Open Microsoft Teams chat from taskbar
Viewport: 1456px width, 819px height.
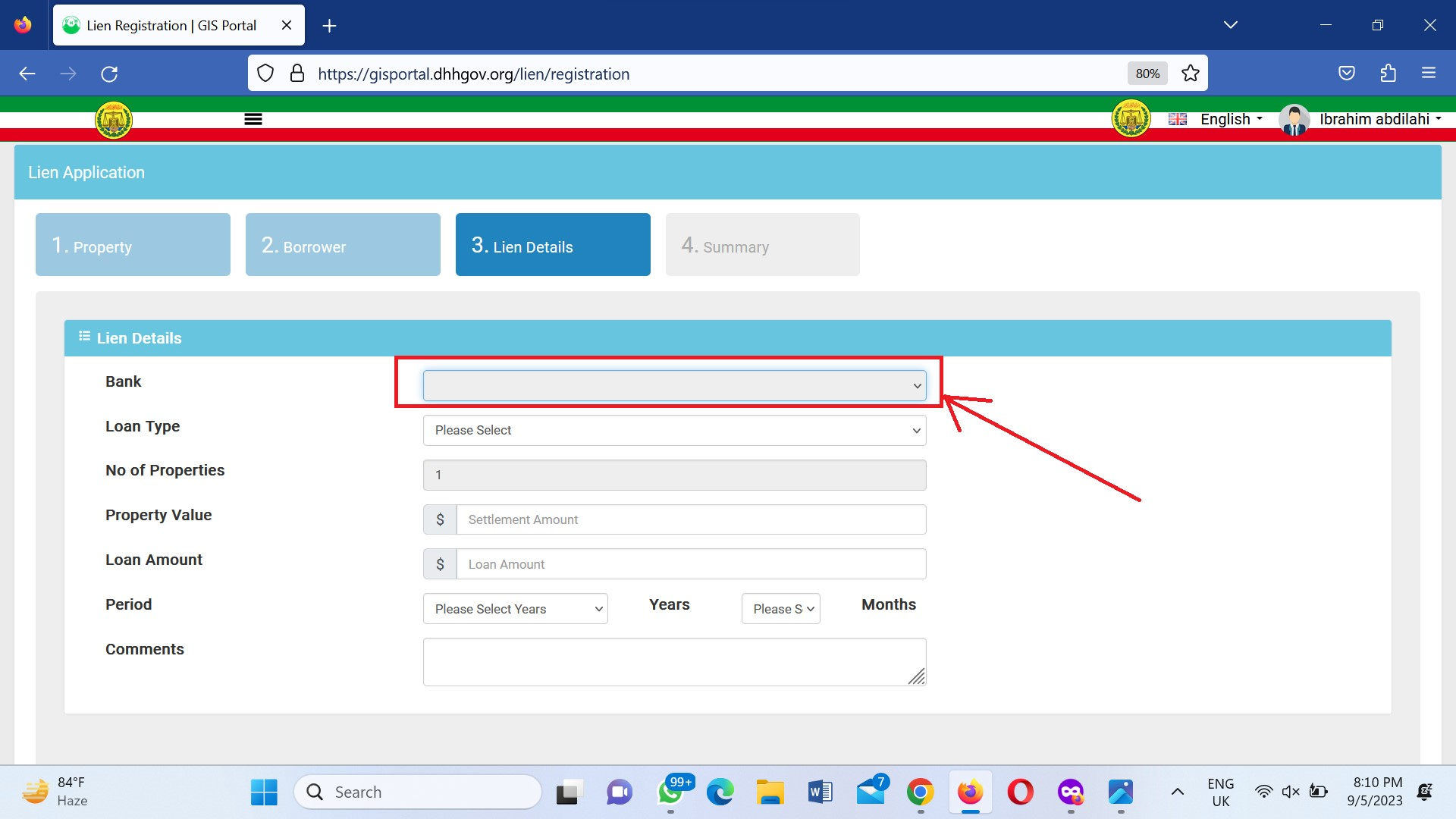pos(620,792)
